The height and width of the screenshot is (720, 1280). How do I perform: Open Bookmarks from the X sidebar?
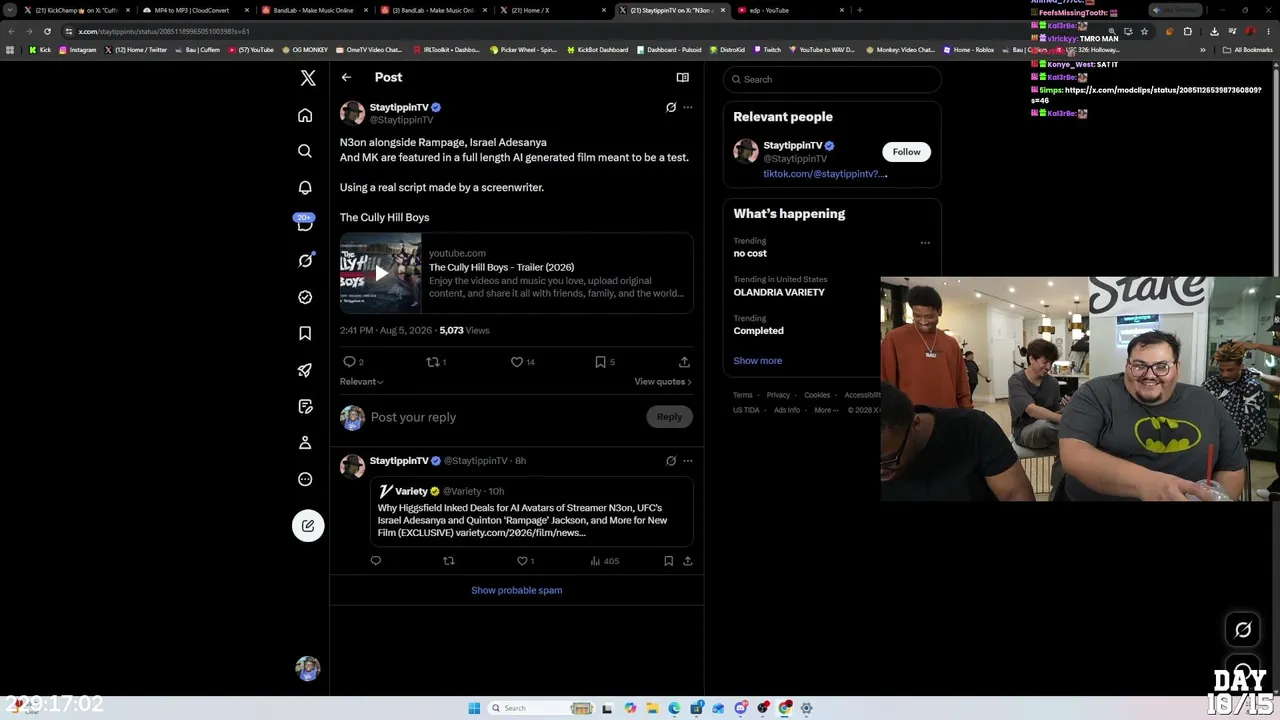coord(305,333)
